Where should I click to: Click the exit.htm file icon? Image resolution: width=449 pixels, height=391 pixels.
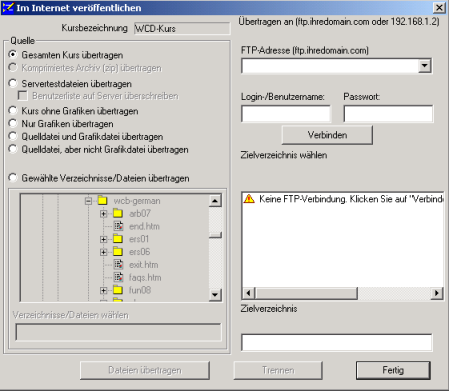(x=118, y=264)
